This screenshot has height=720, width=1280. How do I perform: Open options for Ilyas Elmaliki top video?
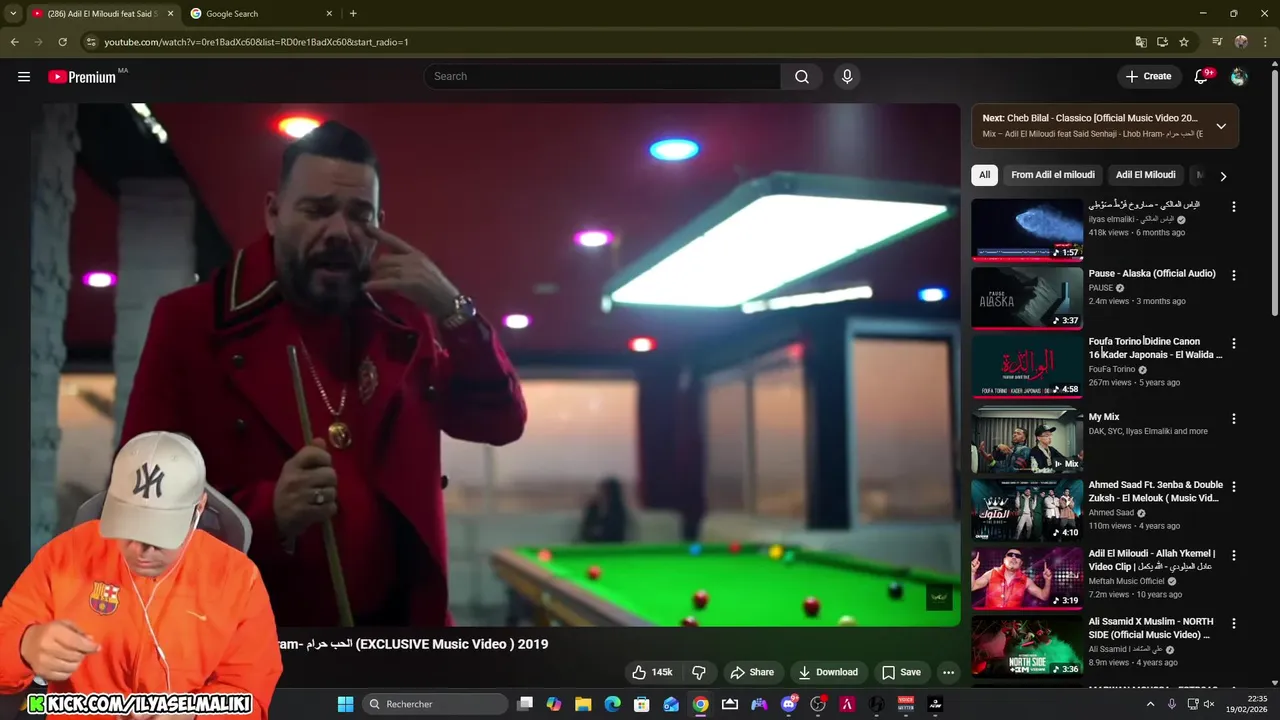[1234, 207]
